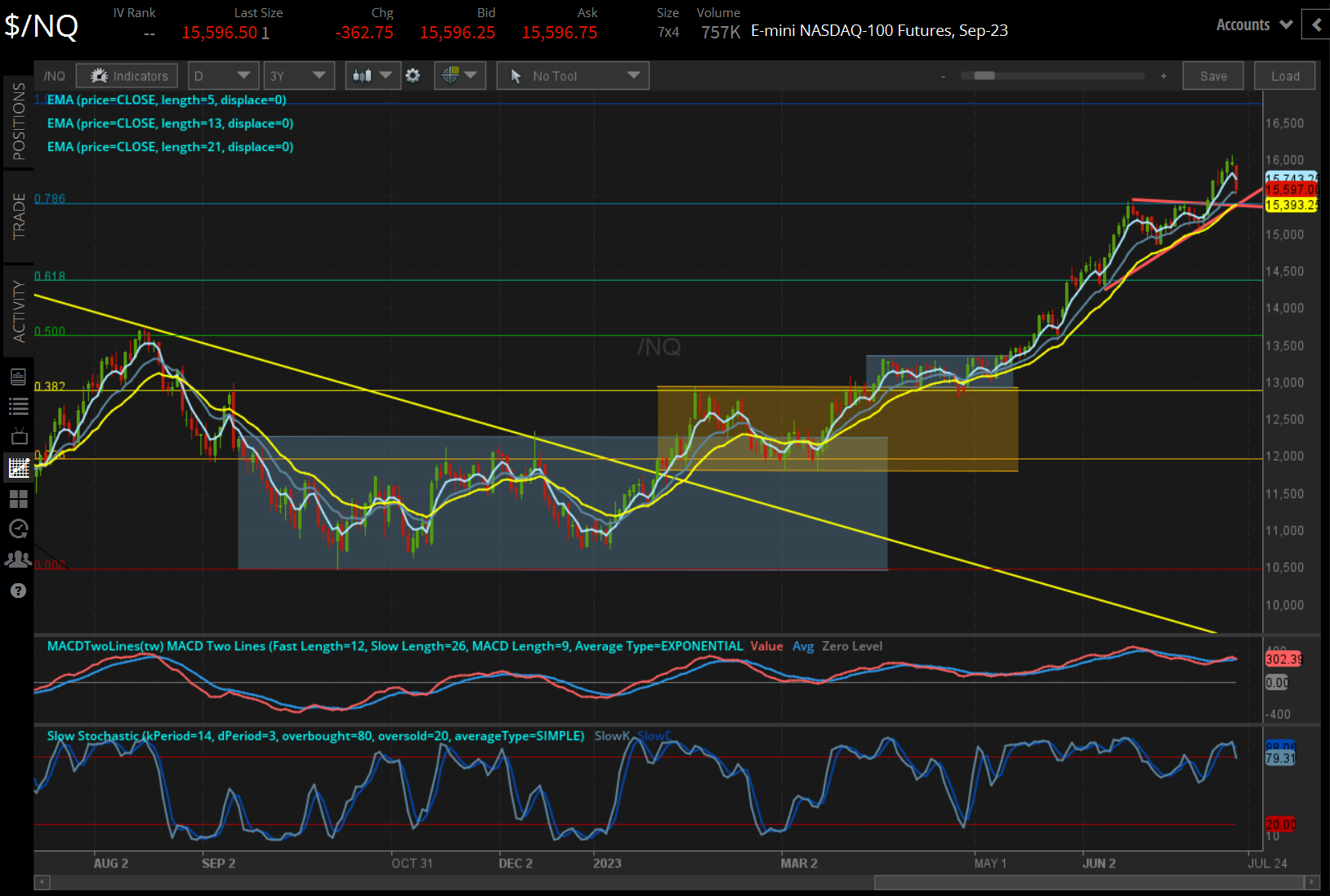
Task: Select the active Charts icon in sidebar
Action: [18, 468]
